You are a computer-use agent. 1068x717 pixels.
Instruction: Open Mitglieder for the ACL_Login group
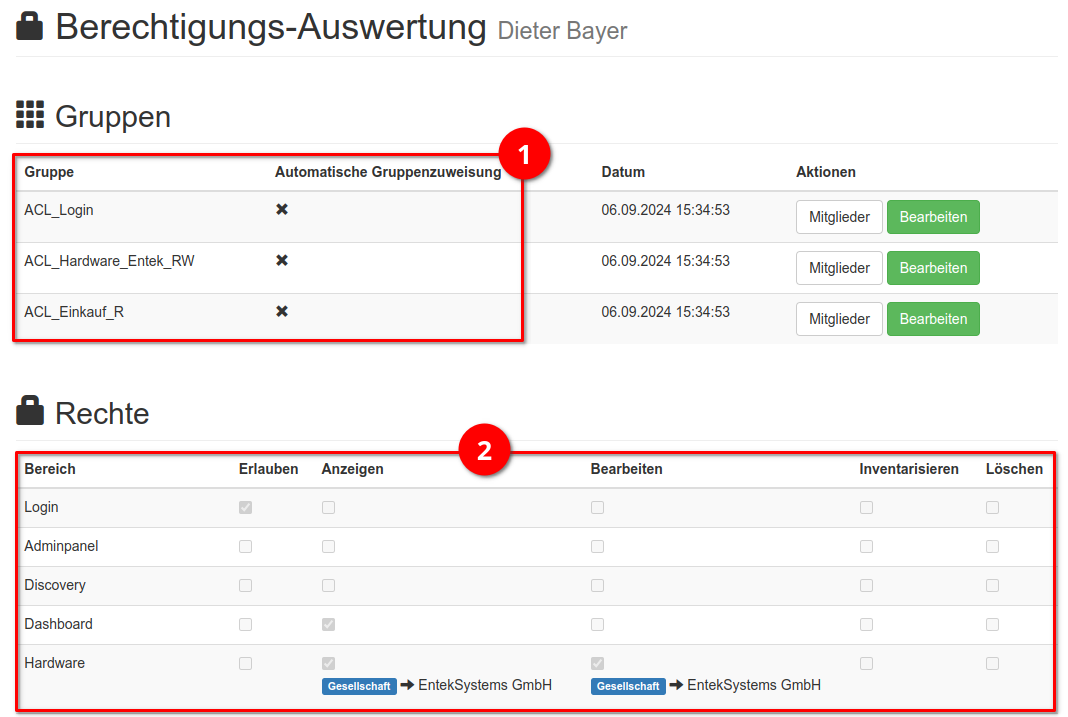(838, 217)
